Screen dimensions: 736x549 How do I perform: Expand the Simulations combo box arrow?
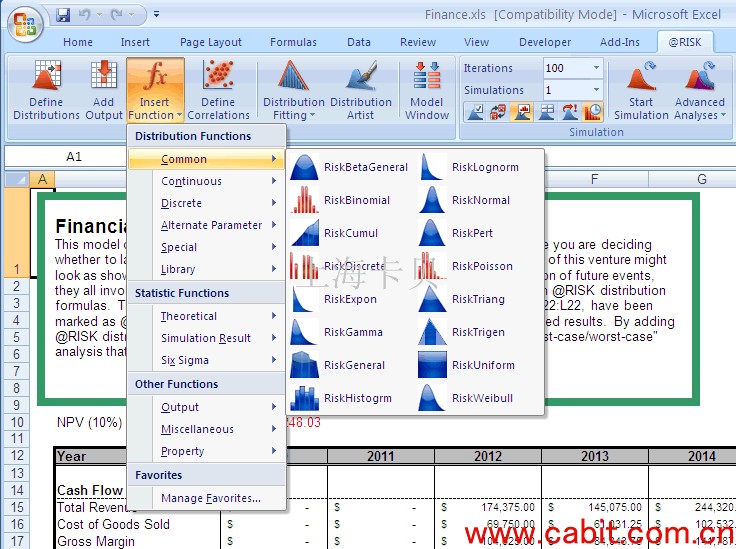coord(596,90)
